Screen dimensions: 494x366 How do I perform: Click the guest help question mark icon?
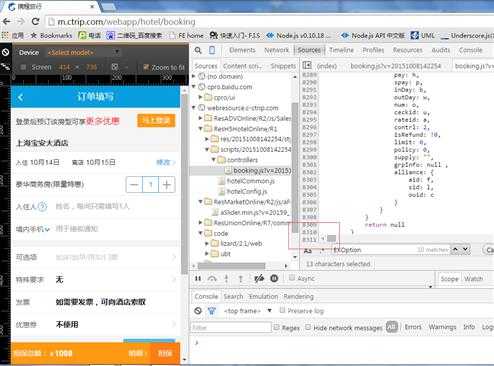tap(42, 206)
